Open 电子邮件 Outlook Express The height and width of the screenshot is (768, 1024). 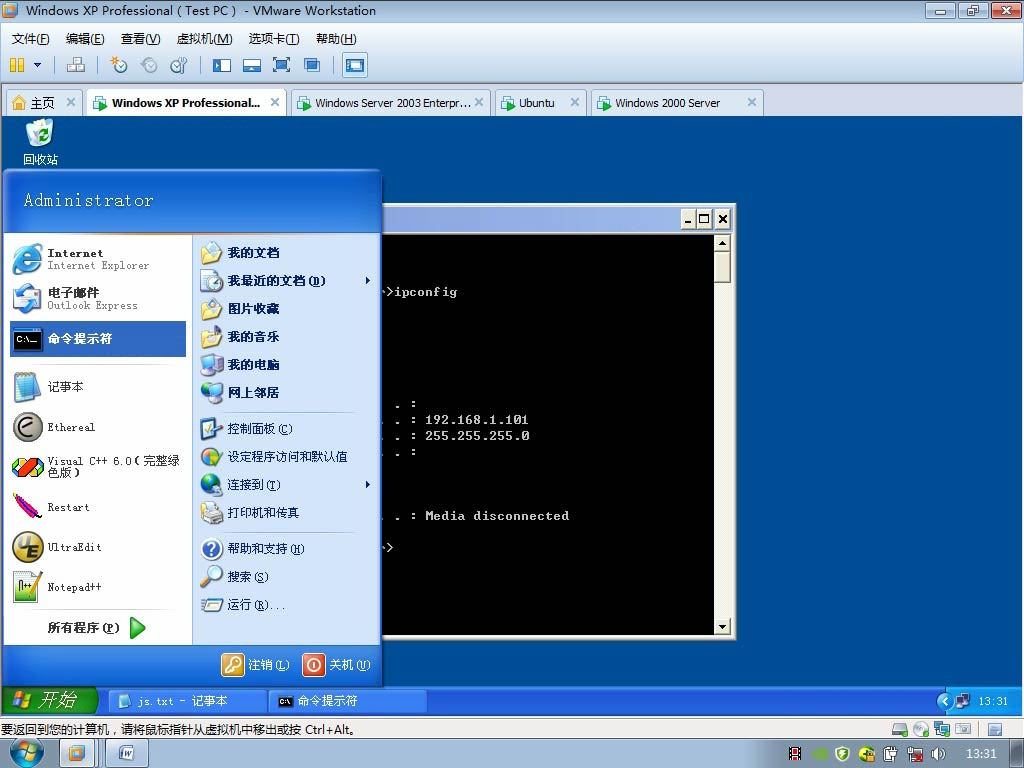point(98,298)
